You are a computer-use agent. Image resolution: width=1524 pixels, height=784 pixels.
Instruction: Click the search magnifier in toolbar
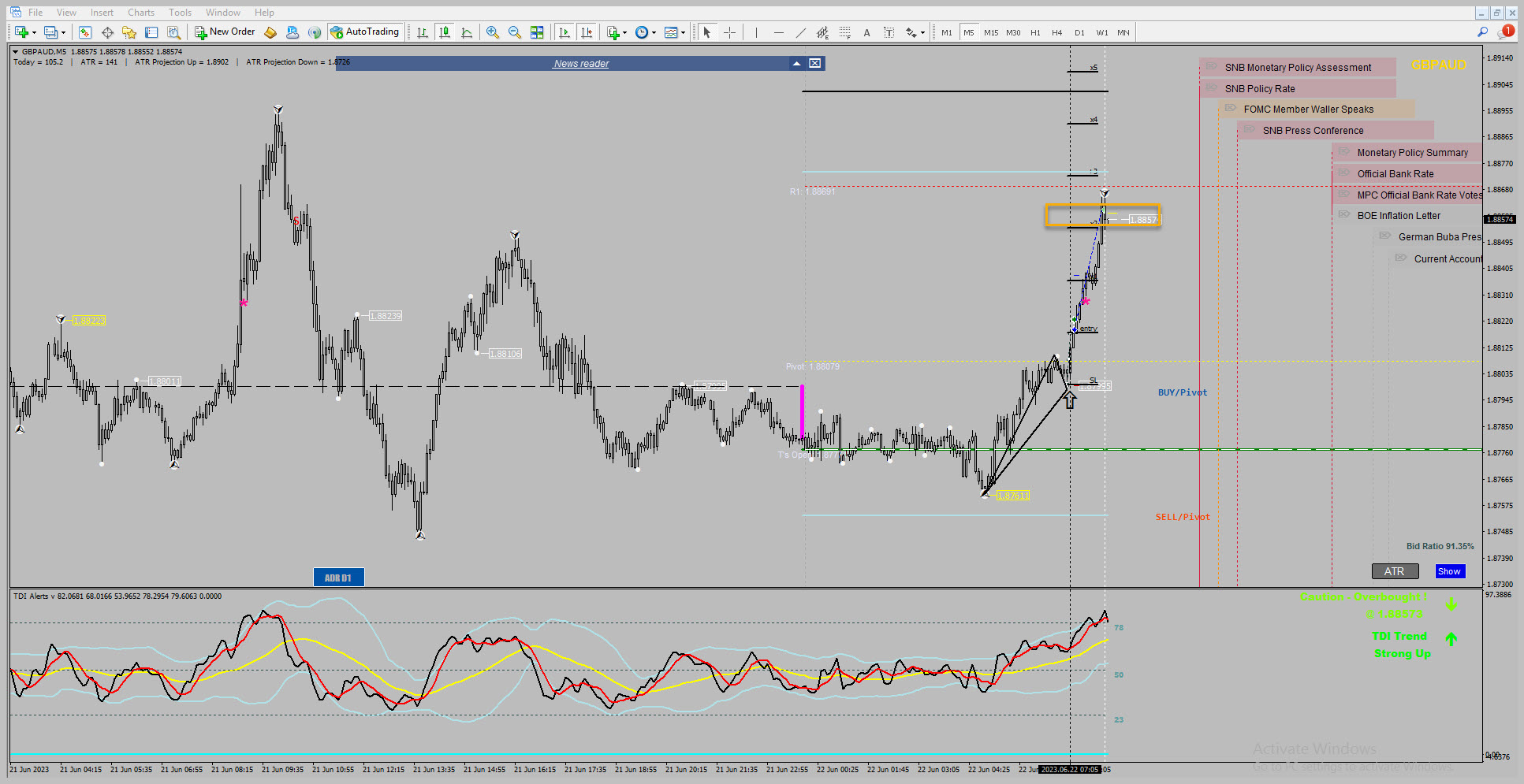point(1482,32)
